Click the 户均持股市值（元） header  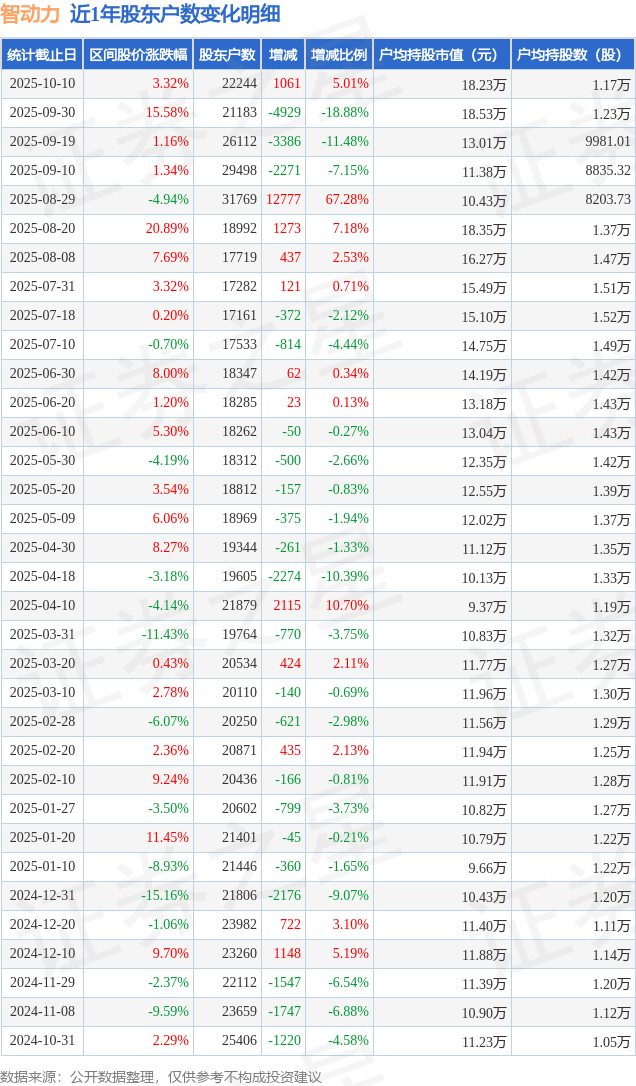click(440, 55)
